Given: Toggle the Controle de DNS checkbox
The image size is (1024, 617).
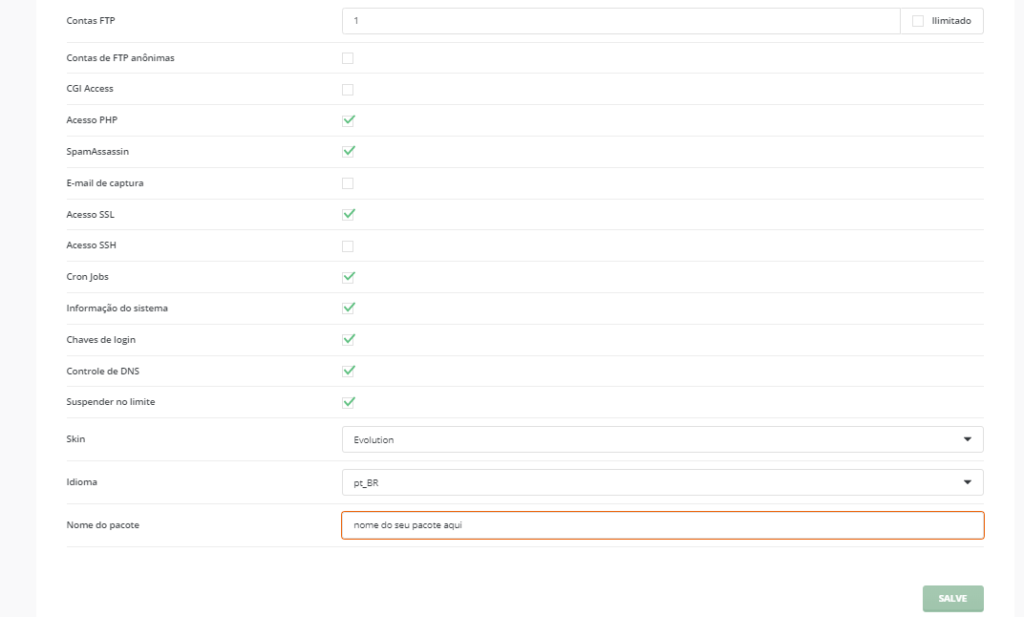Looking at the screenshot, I should 348,371.
